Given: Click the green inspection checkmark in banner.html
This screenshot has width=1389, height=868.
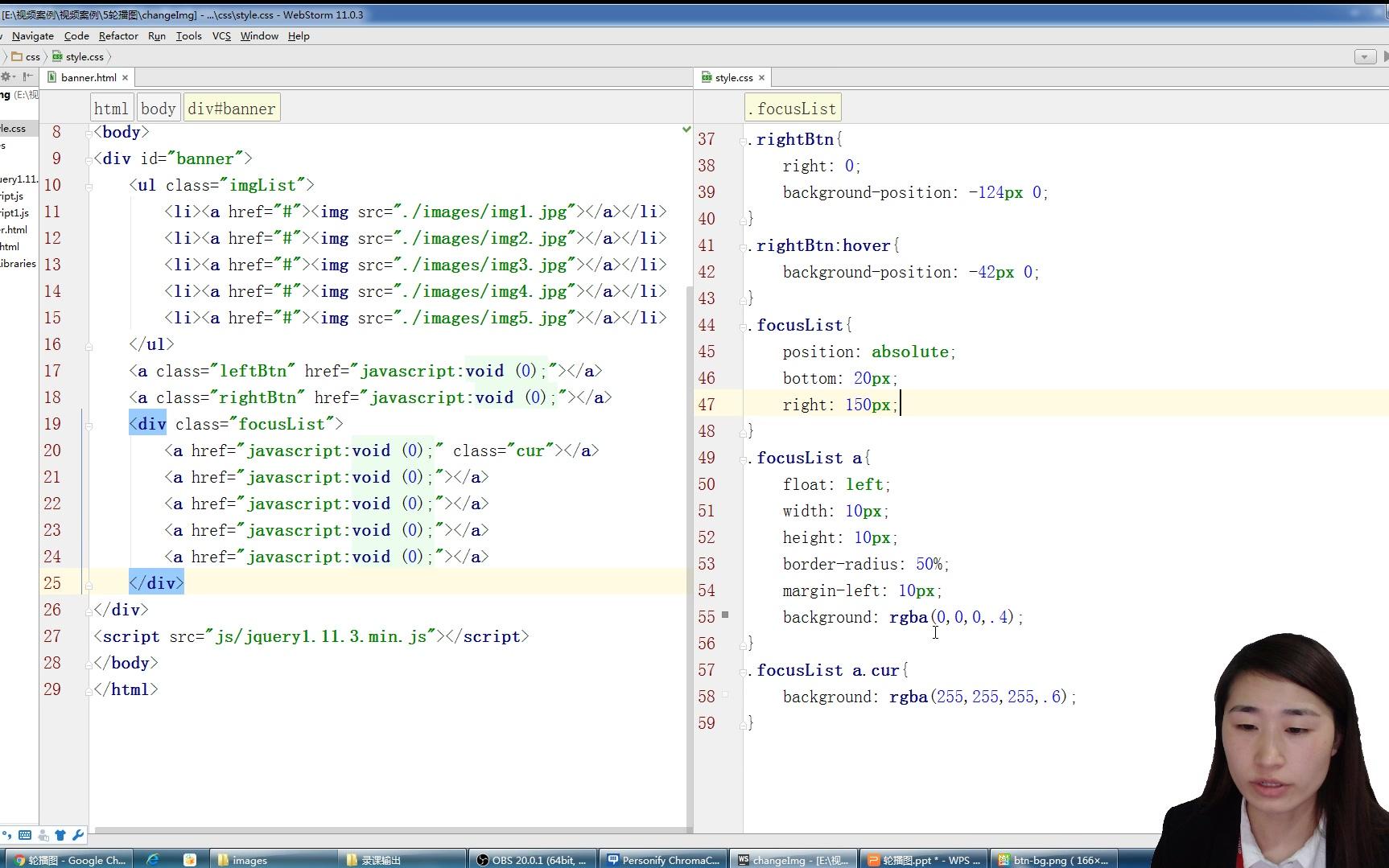Looking at the screenshot, I should pos(686,129).
